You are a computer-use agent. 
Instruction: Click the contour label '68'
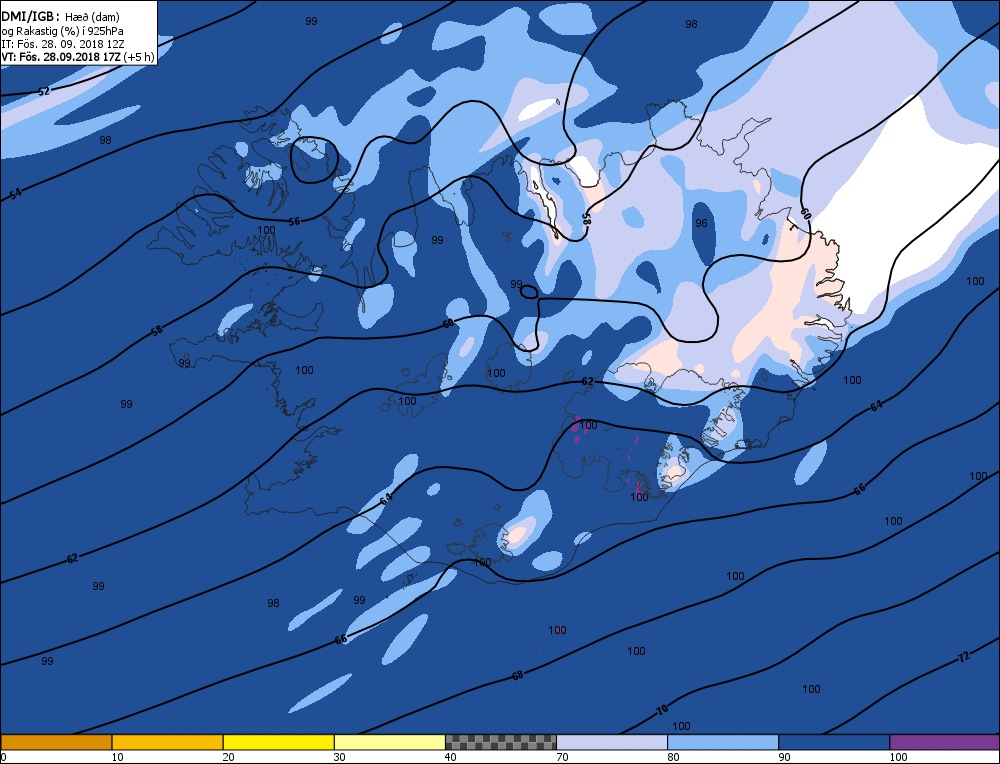pos(517,675)
